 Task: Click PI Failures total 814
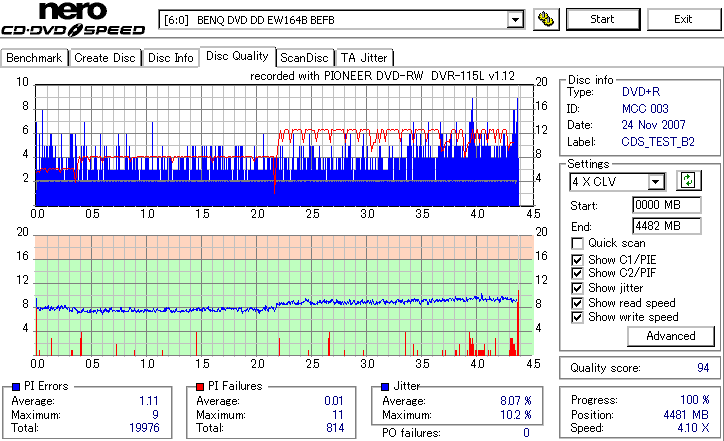pyautogui.click(x=335, y=428)
